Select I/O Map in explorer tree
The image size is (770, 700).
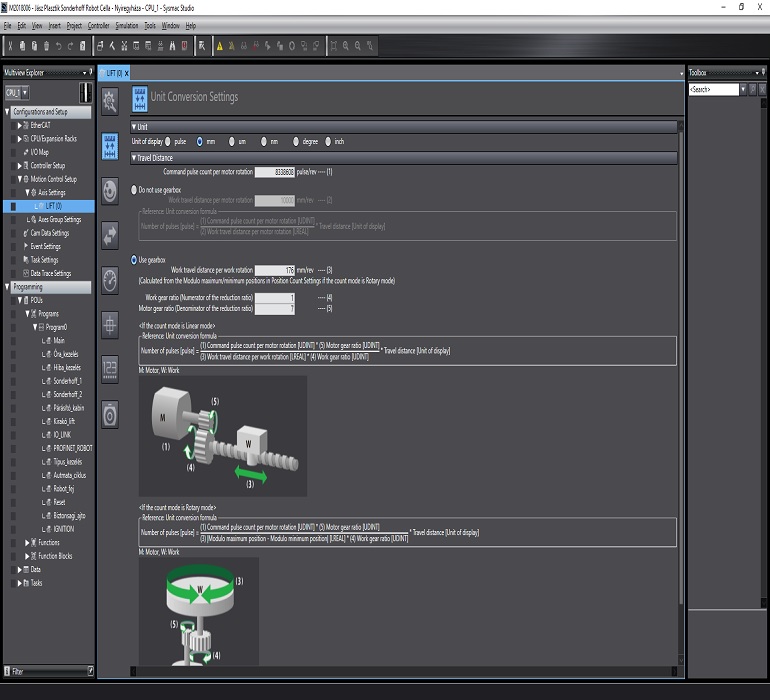pos(39,152)
